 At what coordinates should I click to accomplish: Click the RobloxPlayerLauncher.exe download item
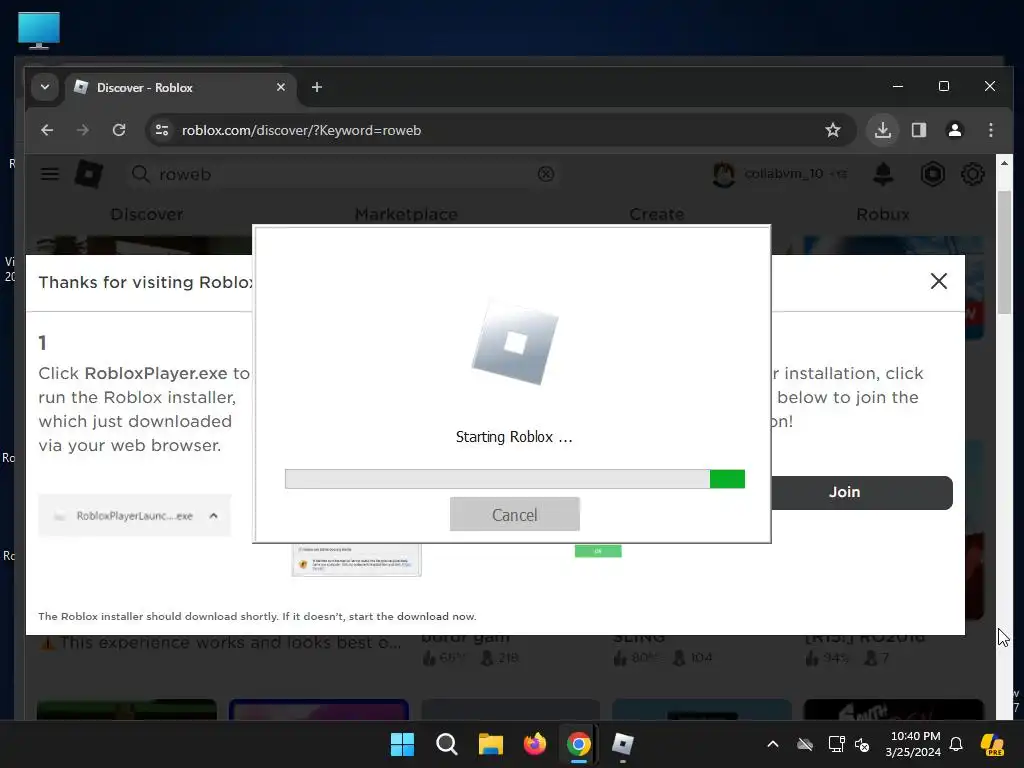coord(135,516)
